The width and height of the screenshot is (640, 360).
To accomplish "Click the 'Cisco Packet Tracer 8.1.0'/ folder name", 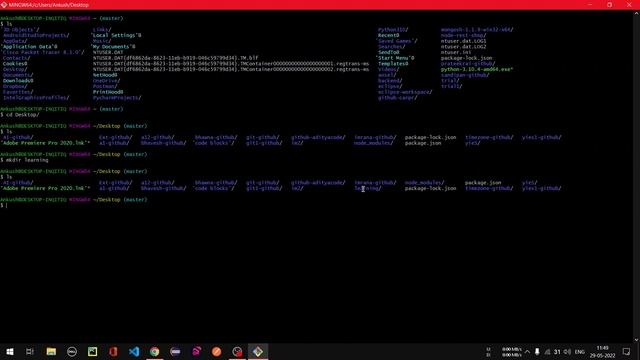I will tap(43, 52).
